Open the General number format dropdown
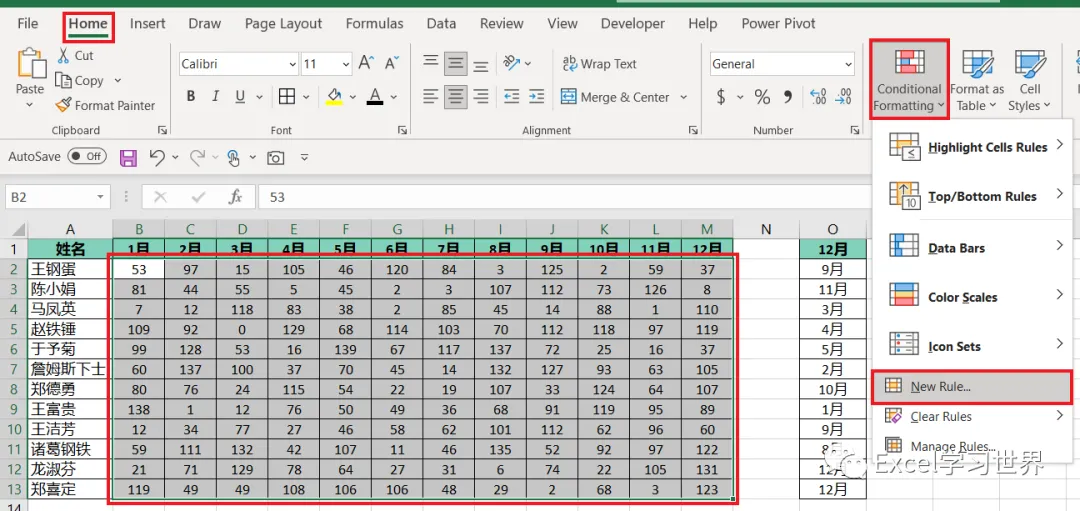1080x511 pixels. tap(847, 64)
